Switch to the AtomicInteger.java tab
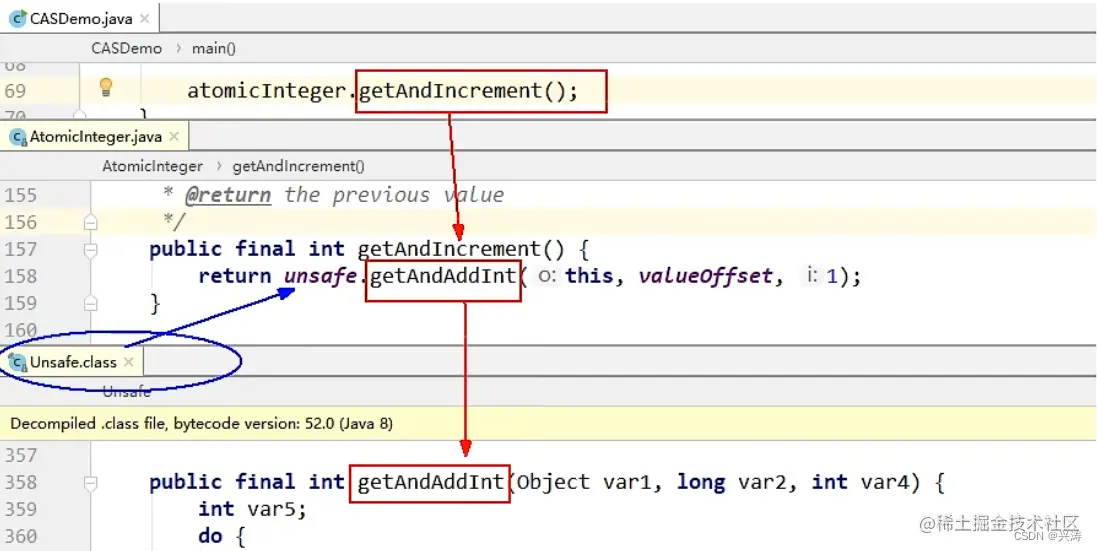The height and width of the screenshot is (551, 1097). [x=95, y=136]
